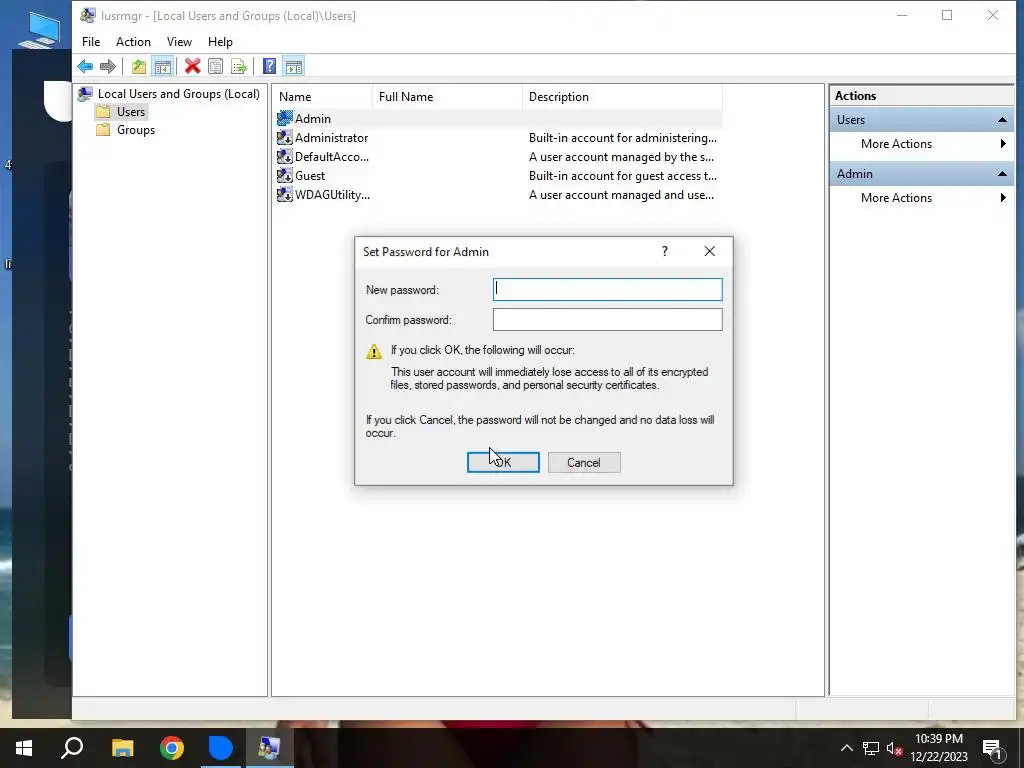This screenshot has width=1024, height=768.
Task: Open Google Chrome from taskbar
Action: (172, 748)
